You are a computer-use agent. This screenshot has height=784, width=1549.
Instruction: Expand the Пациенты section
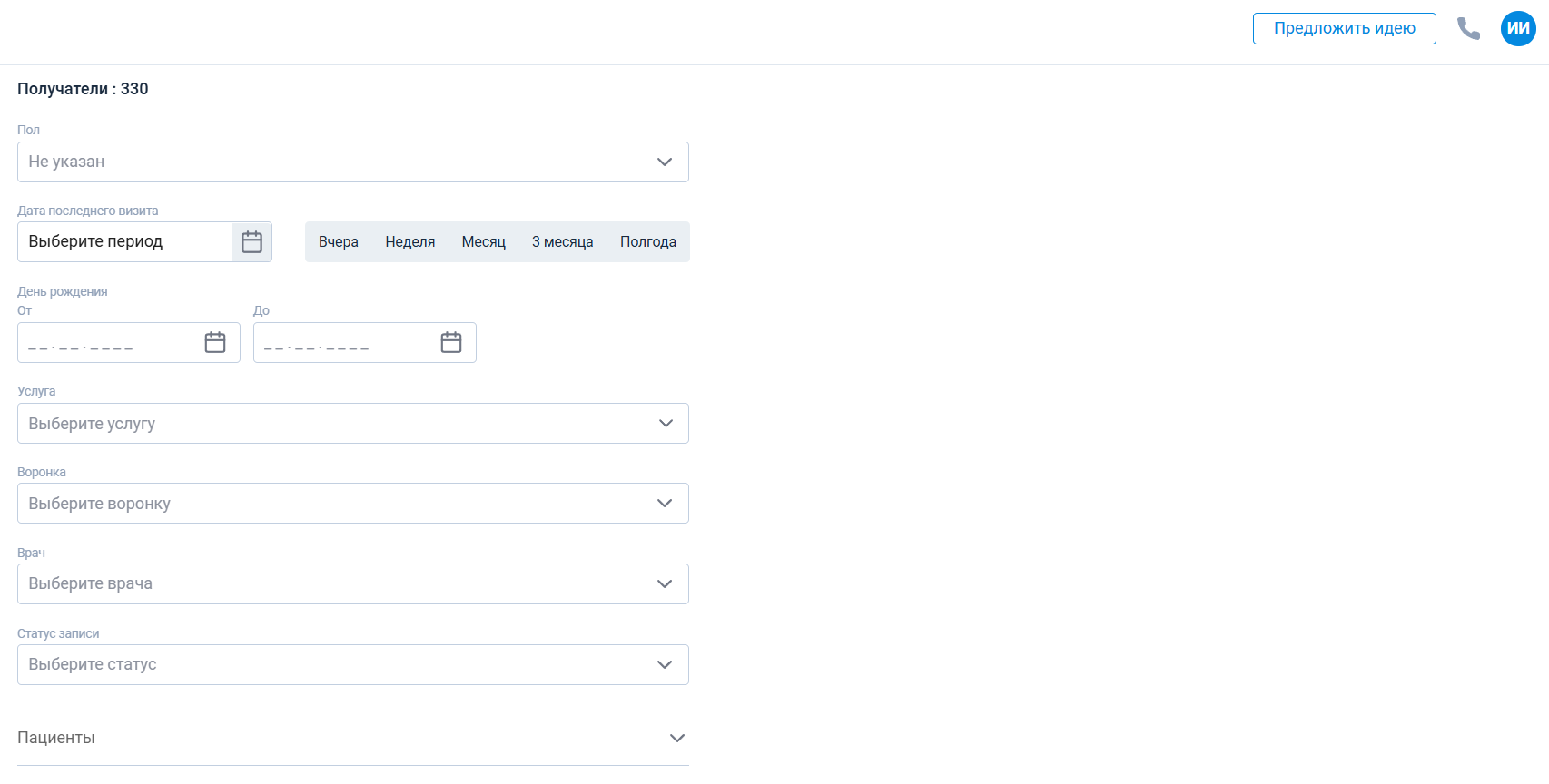point(353,738)
